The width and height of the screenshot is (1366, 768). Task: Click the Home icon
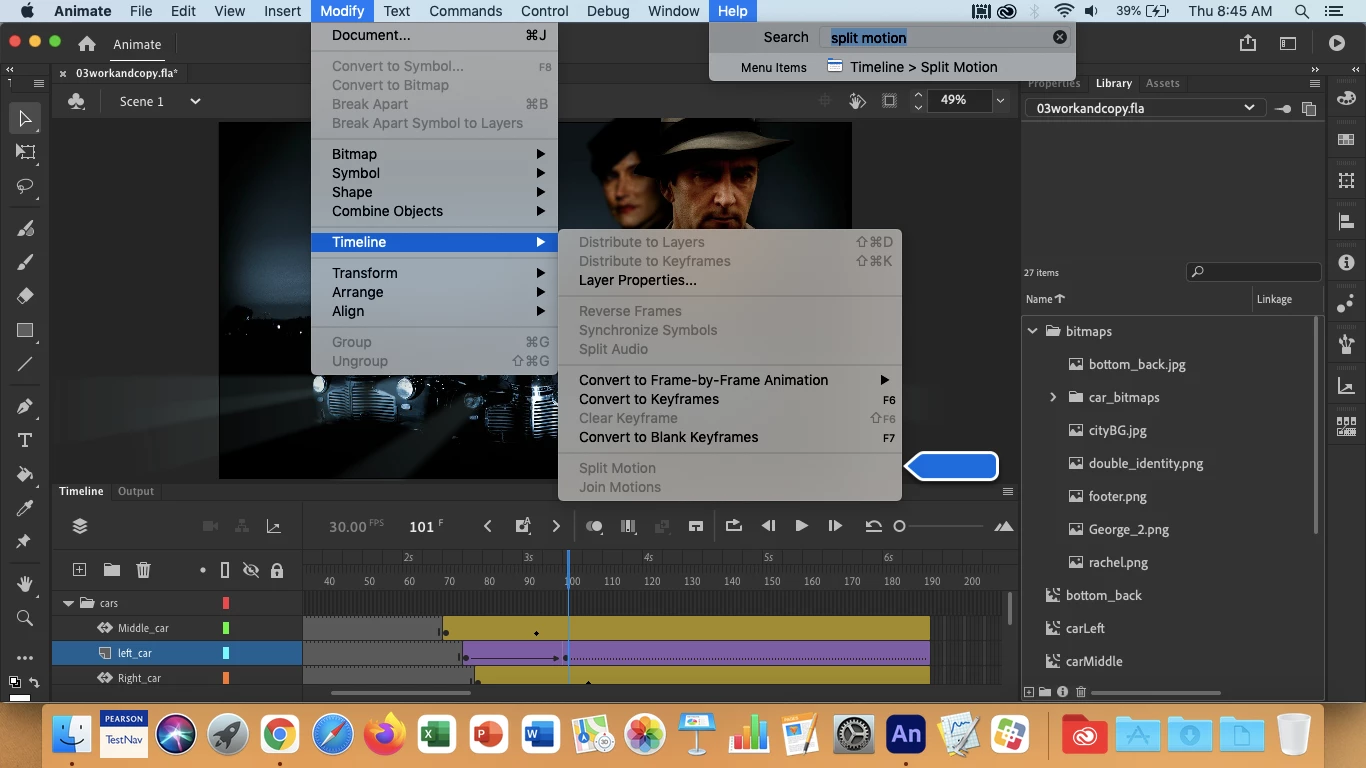87,44
